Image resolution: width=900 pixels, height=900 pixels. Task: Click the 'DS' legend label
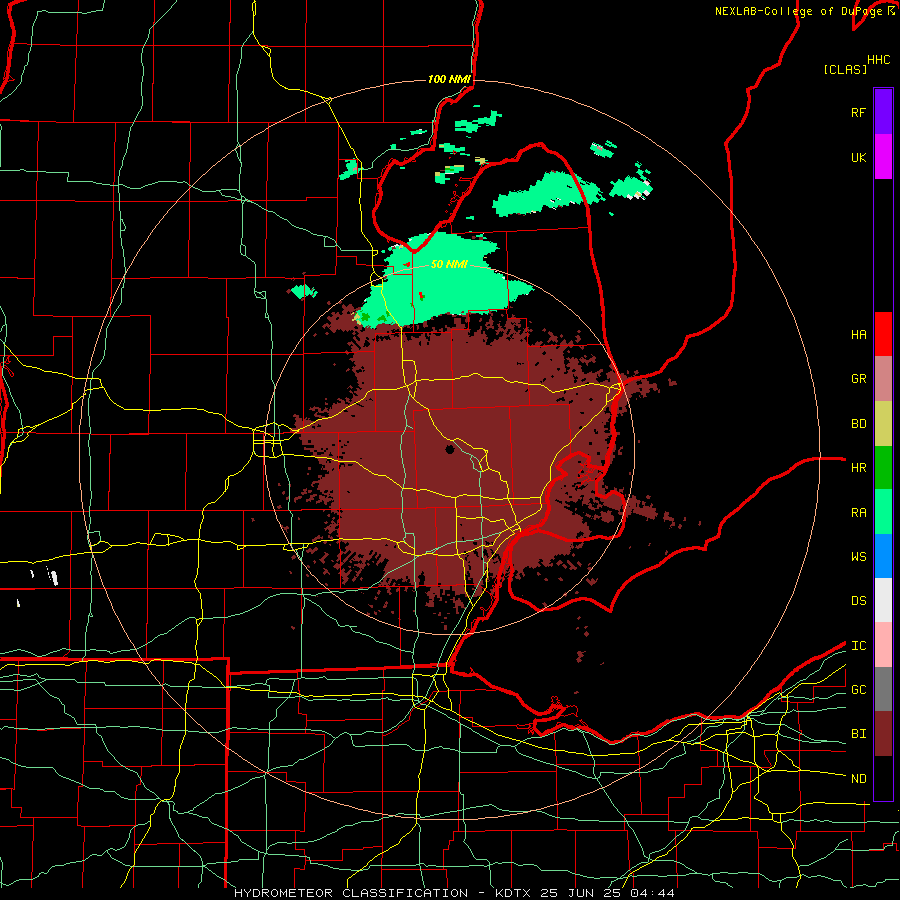click(858, 600)
